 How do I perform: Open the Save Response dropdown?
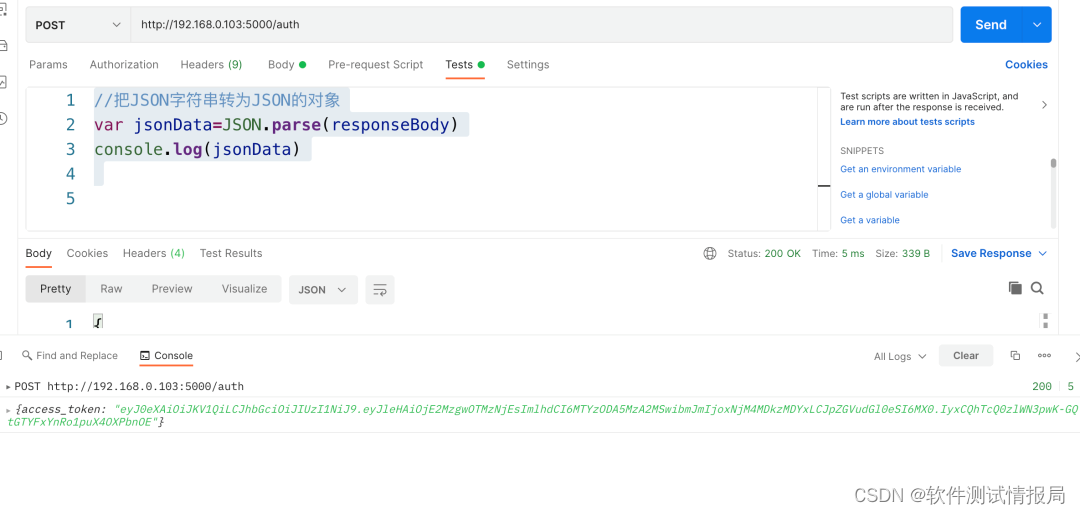coord(999,254)
